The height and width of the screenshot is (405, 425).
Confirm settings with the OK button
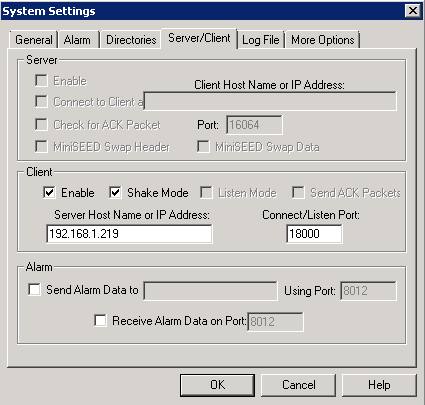[217, 385]
